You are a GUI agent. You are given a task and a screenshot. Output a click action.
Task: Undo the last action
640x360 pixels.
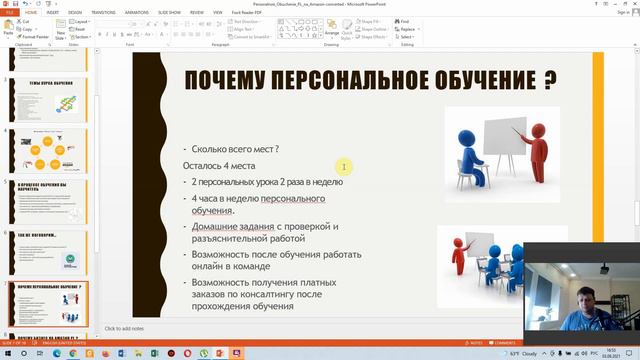pyautogui.click(x=25, y=4)
